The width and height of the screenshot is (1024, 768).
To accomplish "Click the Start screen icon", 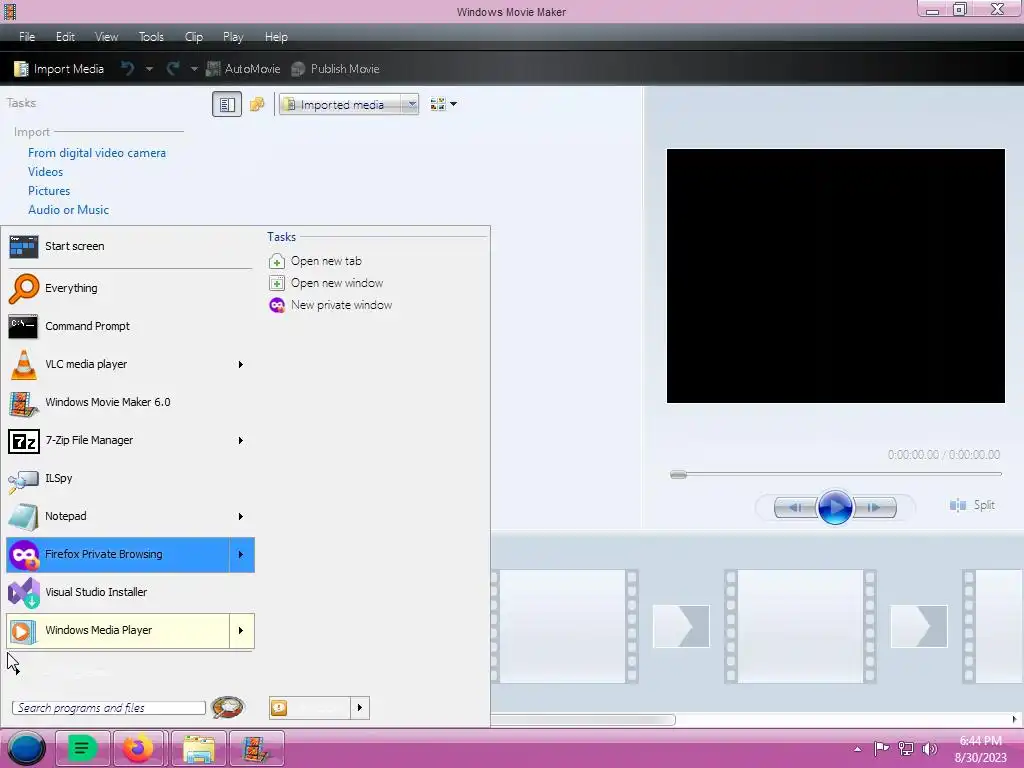I will pos(24,246).
